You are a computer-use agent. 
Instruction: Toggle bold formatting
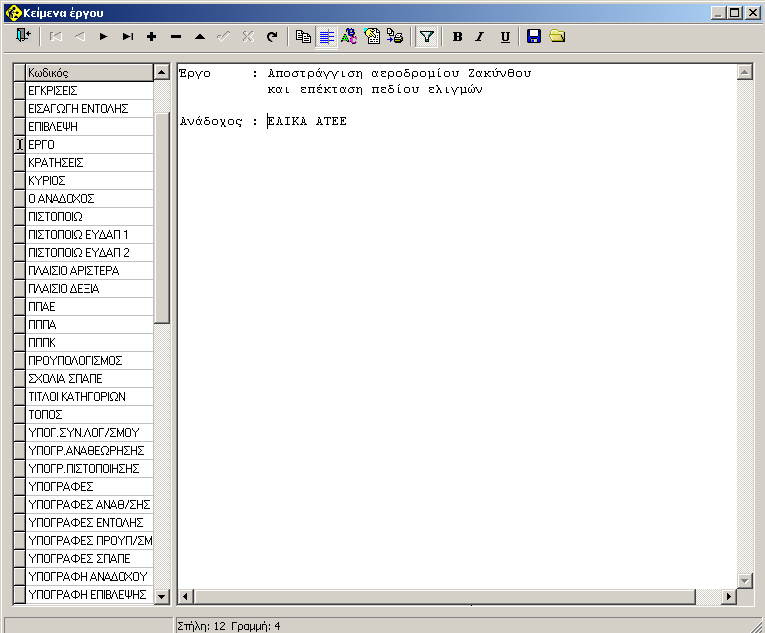click(x=458, y=37)
